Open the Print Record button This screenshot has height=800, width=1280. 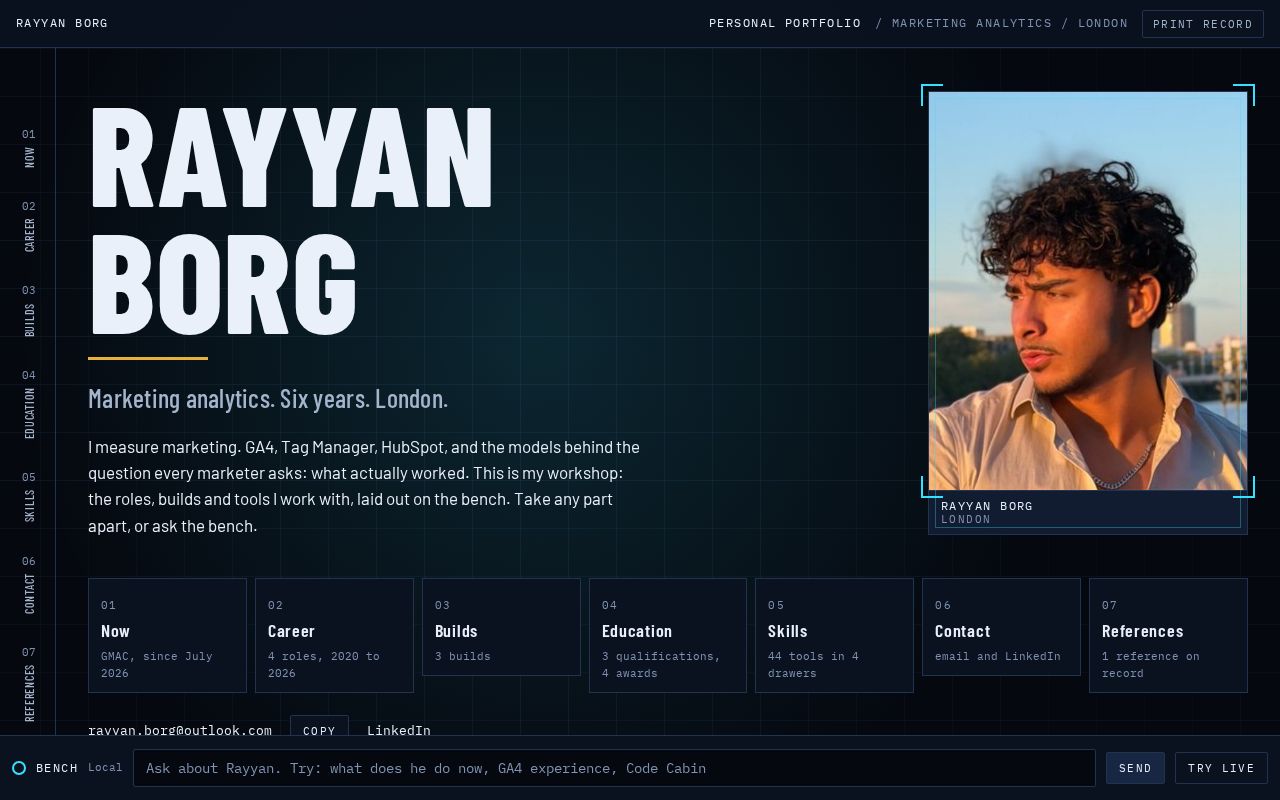pyautogui.click(x=1203, y=24)
